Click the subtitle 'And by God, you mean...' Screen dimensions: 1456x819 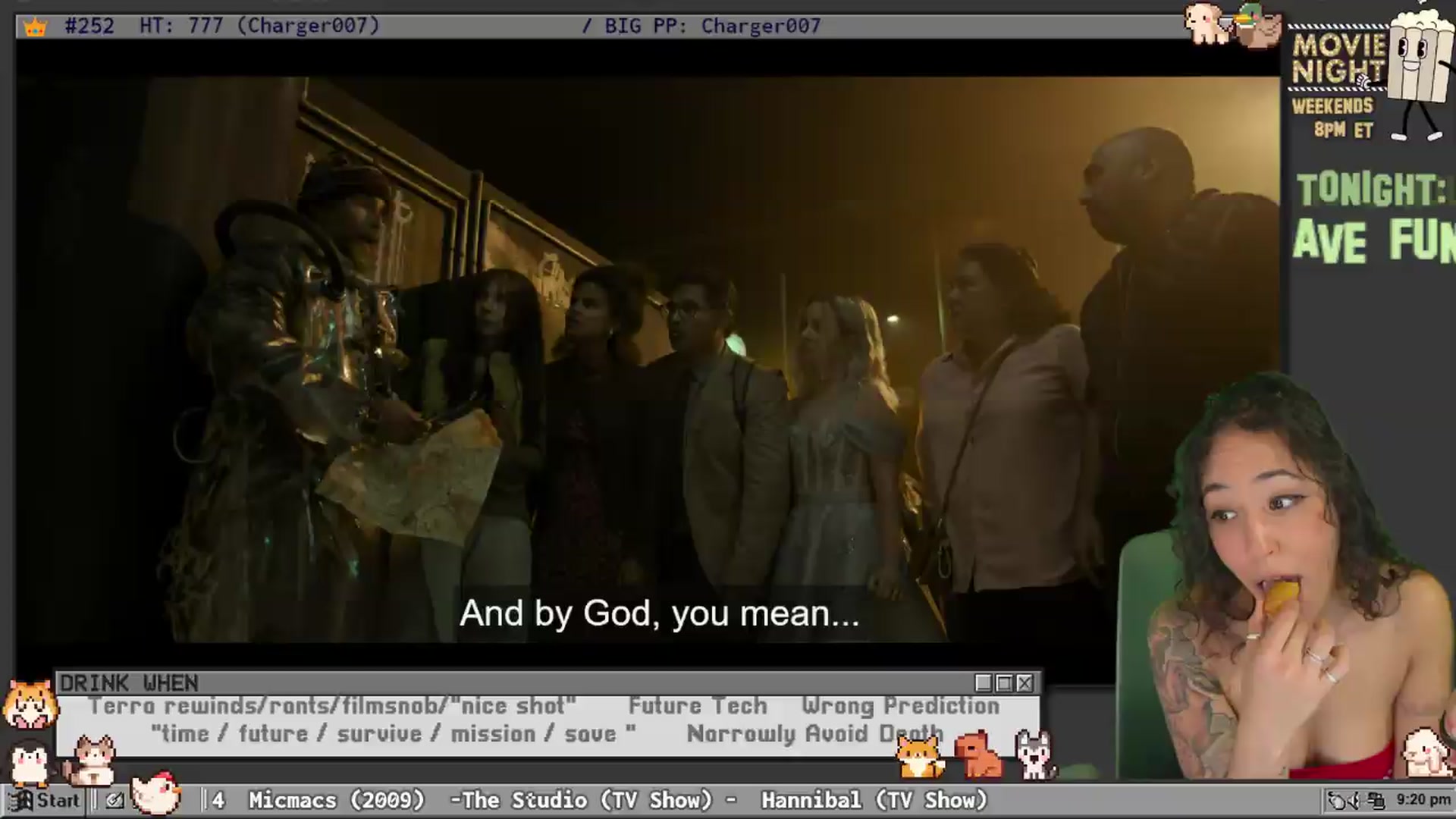tap(659, 613)
